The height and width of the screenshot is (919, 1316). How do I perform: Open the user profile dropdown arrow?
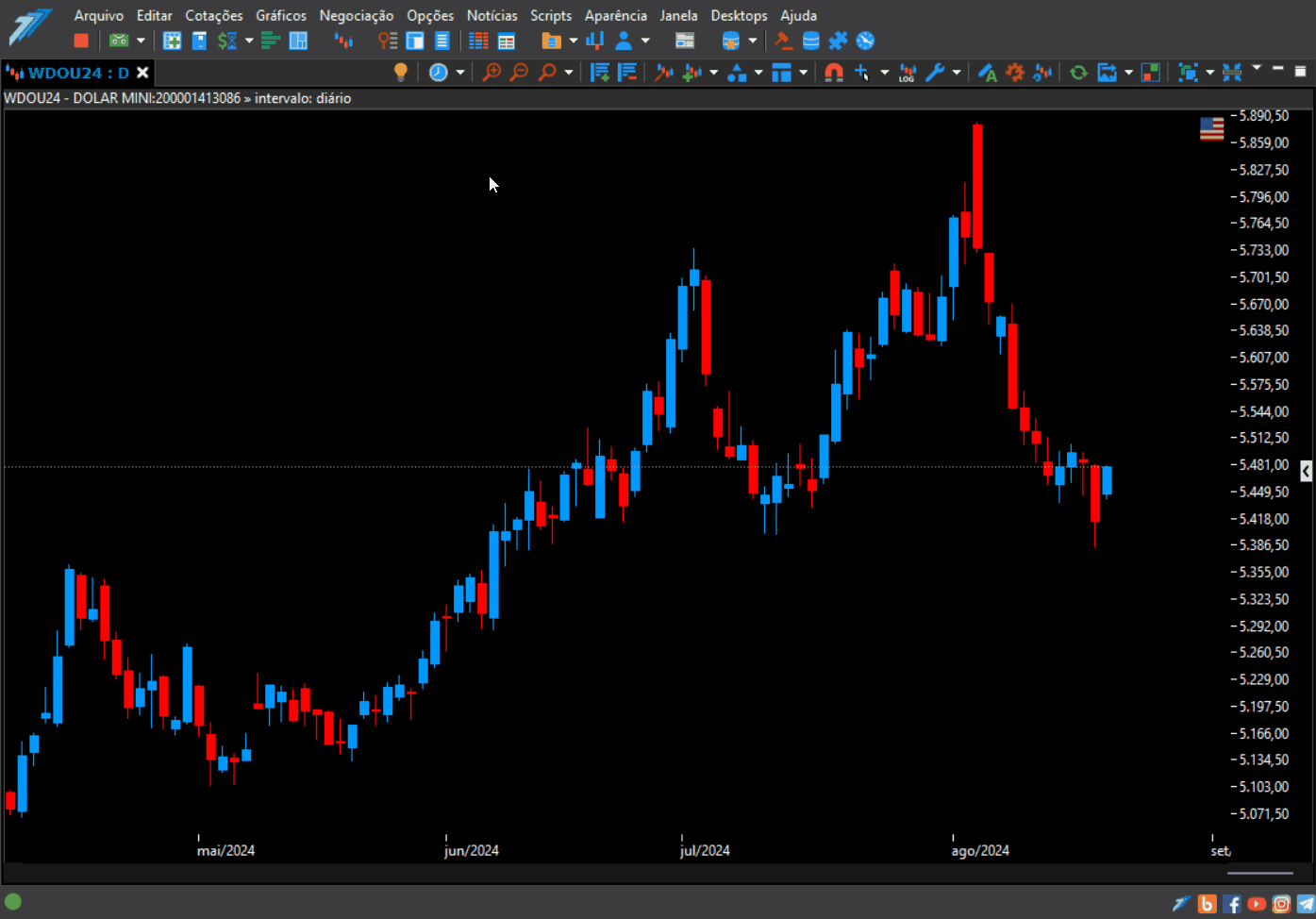click(x=645, y=41)
